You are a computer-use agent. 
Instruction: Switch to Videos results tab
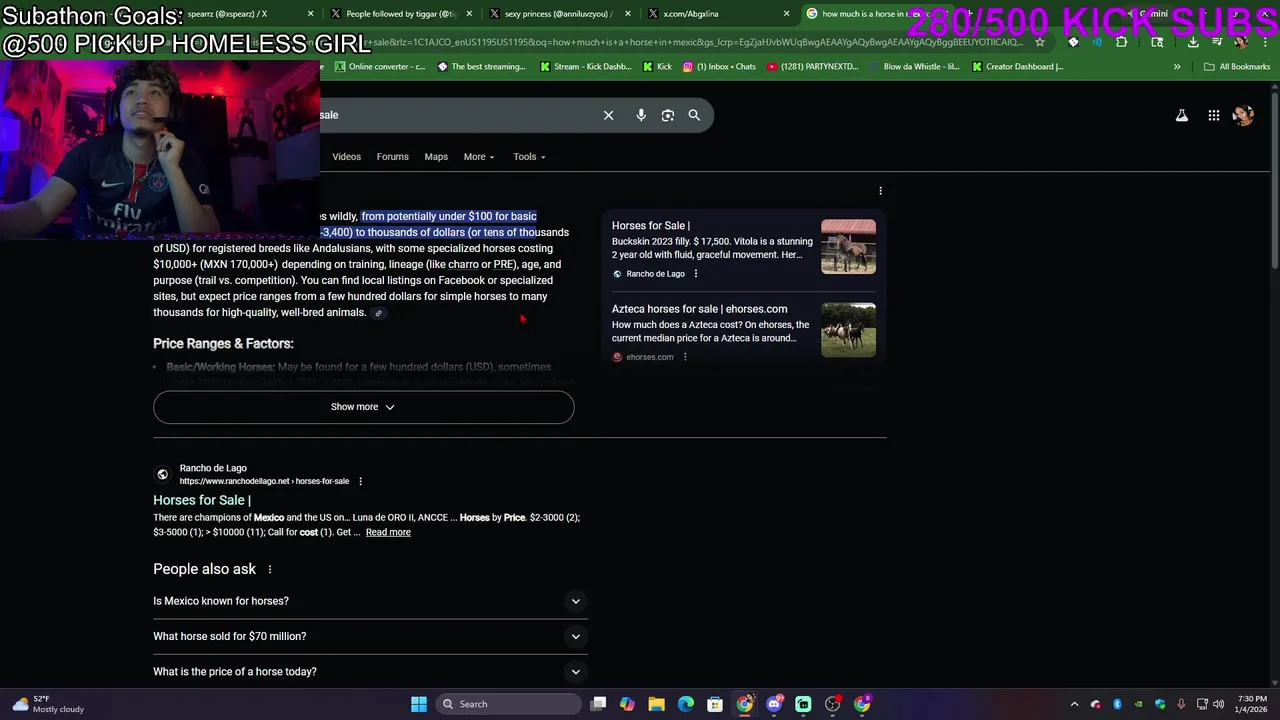click(346, 157)
